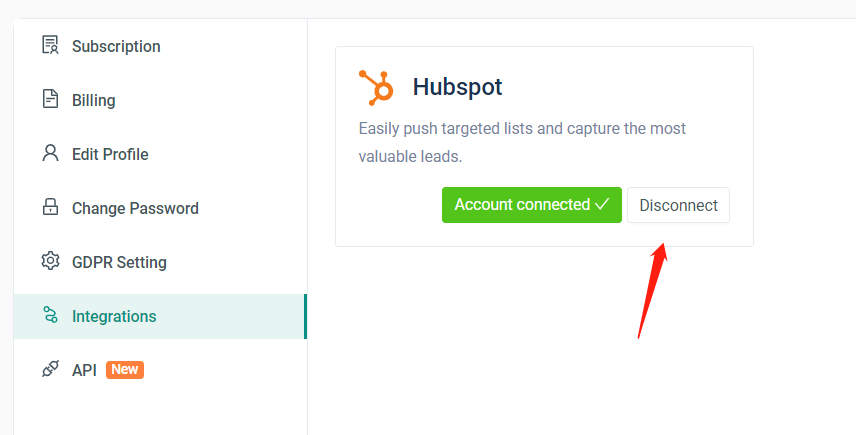Go to the Billing section

[93, 100]
